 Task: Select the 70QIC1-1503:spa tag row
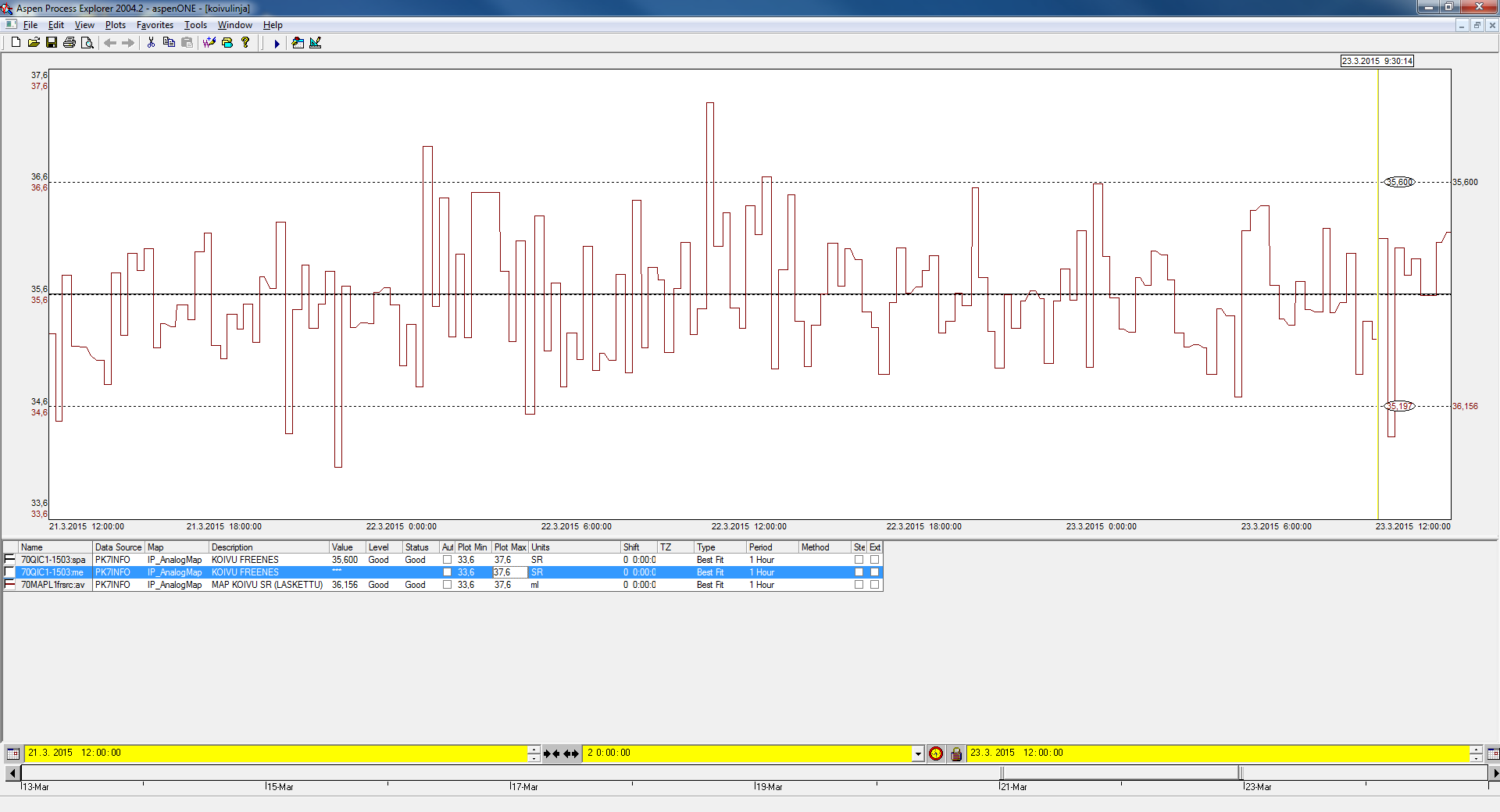click(443, 560)
